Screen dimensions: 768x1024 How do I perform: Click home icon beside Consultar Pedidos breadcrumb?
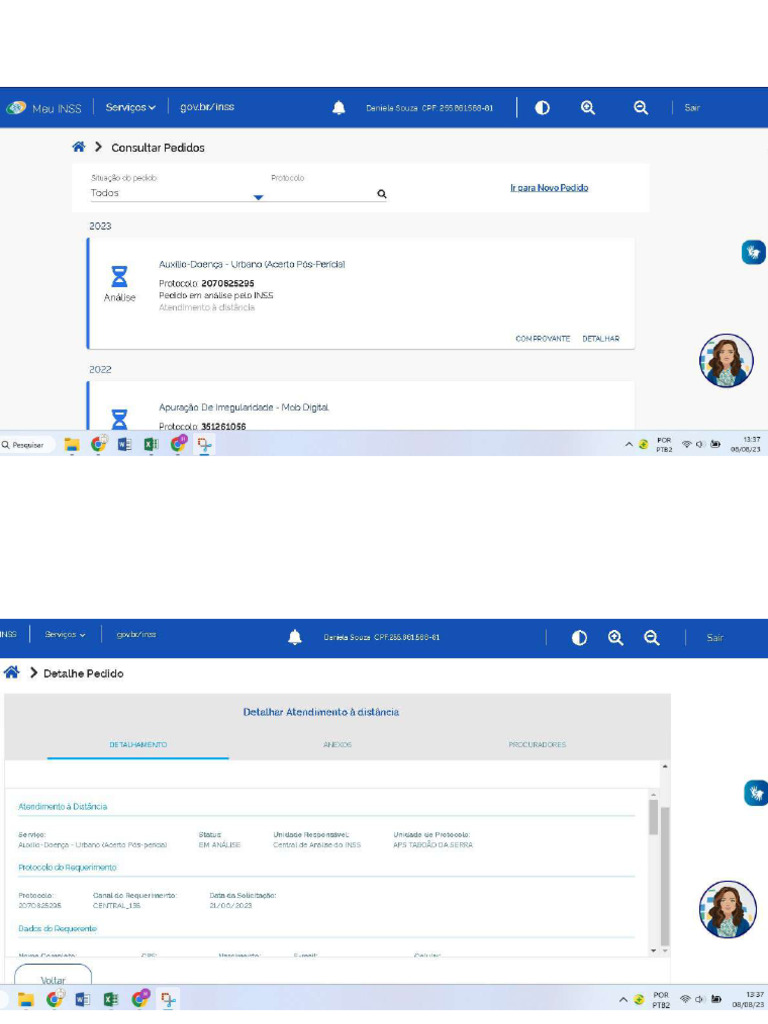click(78, 147)
